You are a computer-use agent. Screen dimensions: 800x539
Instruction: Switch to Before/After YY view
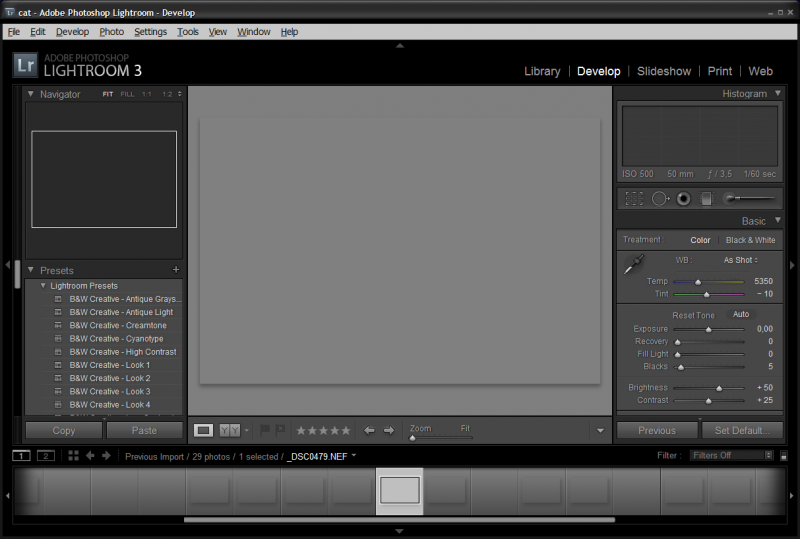pos(230,430)
